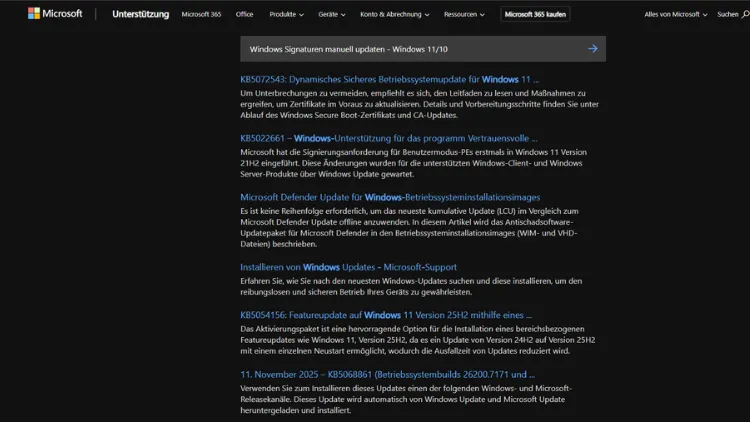The image size is (750, 422).
Task: Go to Microsoft 365 in navigation
Action: [201, 14]
